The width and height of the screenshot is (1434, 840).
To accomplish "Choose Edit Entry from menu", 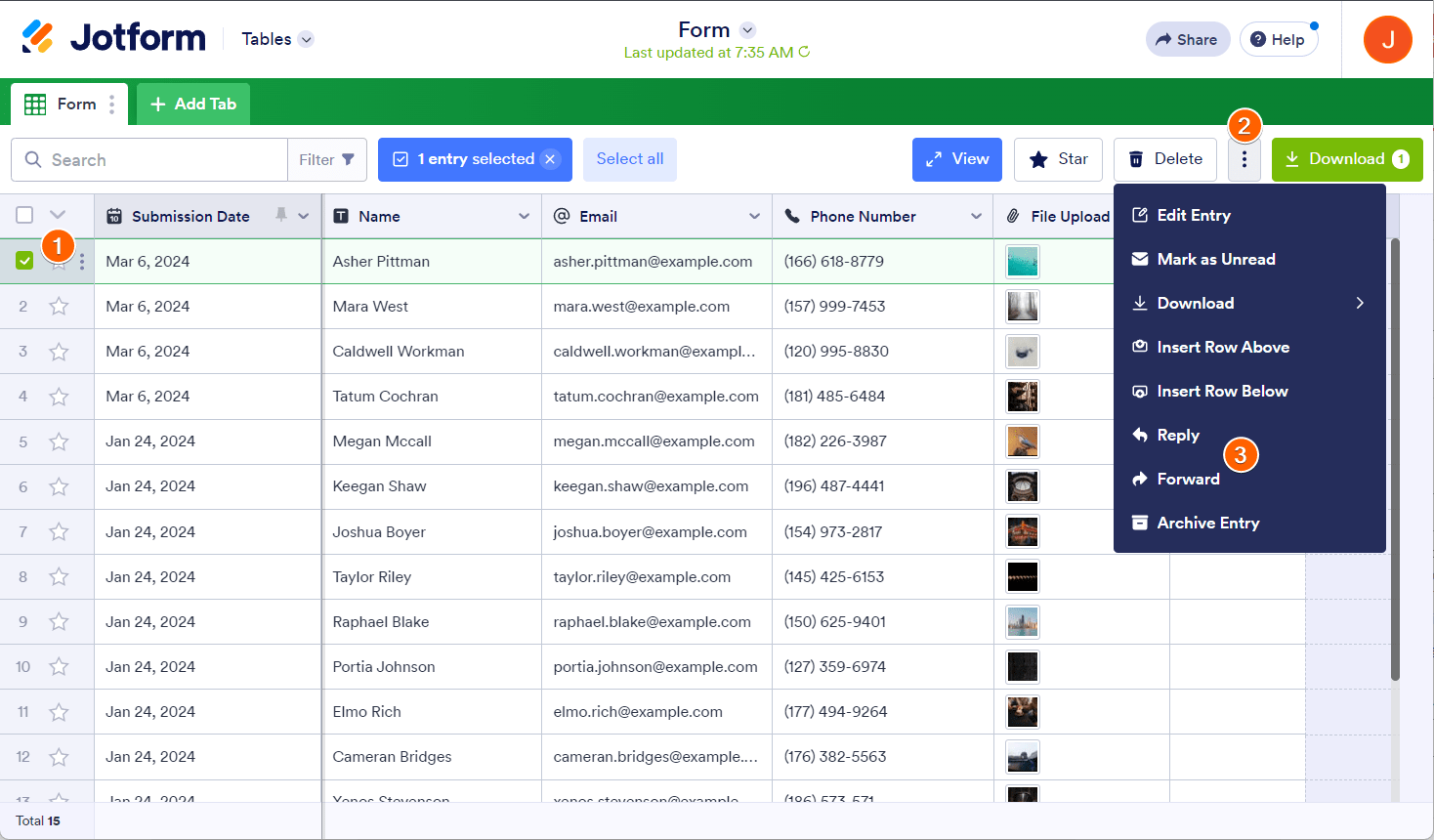I will (1249, 215).
